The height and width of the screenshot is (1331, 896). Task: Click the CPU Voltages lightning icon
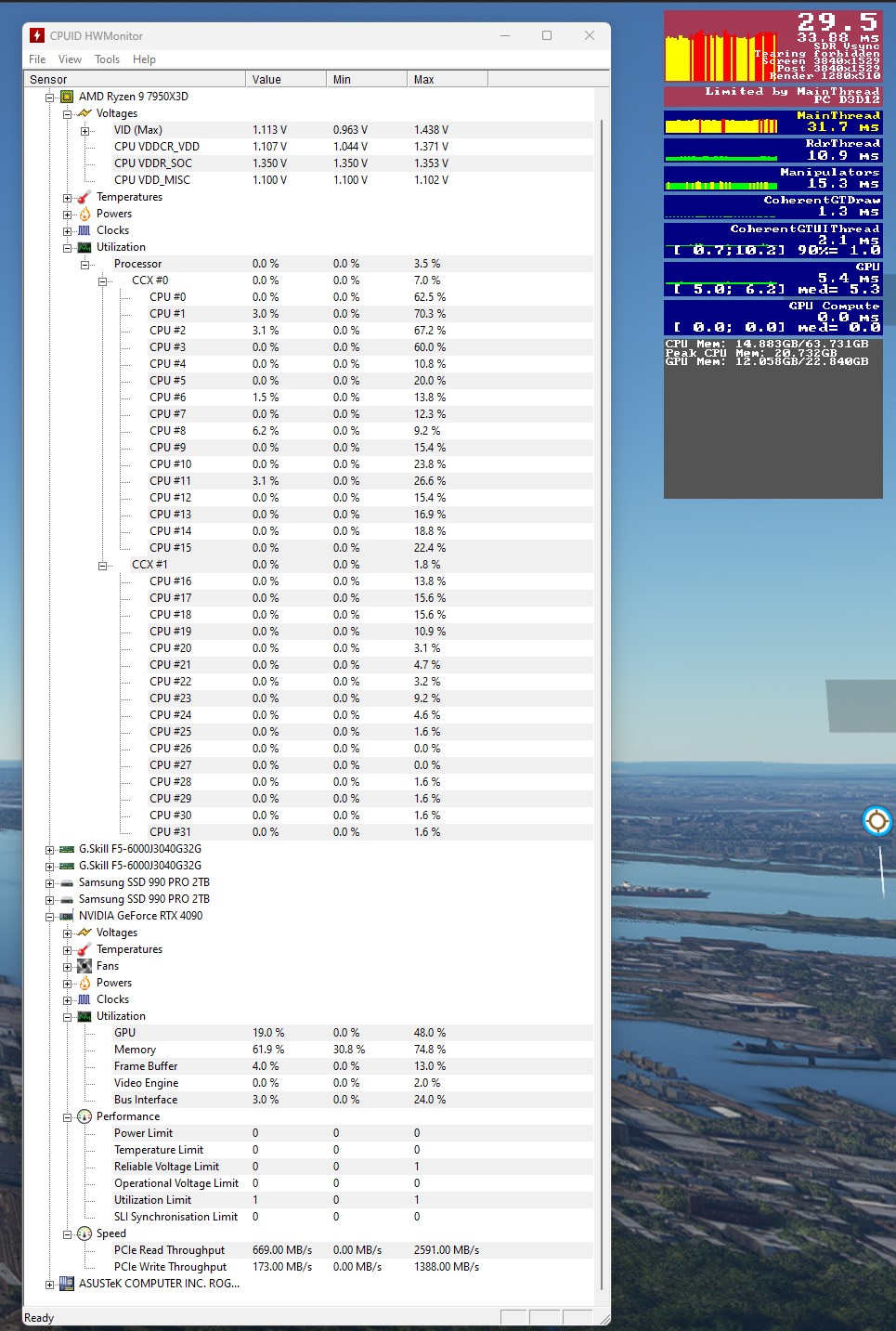pyautogui.click(x=84, y=113)
